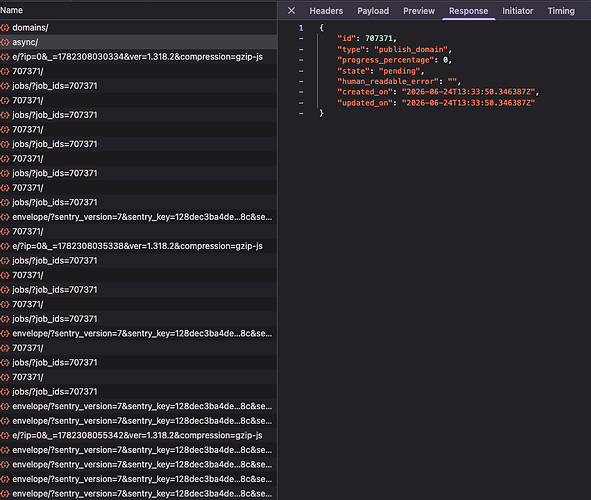
Task: Collapse the "id" line fold marker
Action: (301, 38)
